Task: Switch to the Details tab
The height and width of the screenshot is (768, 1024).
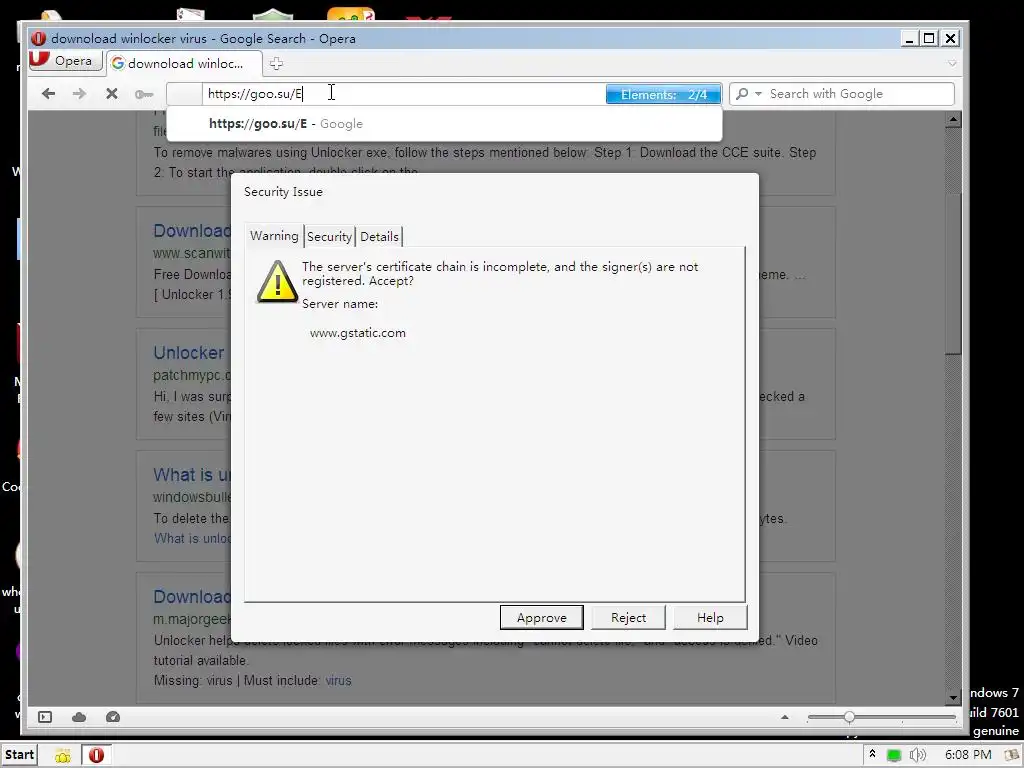Action: [x=379, y=236]
